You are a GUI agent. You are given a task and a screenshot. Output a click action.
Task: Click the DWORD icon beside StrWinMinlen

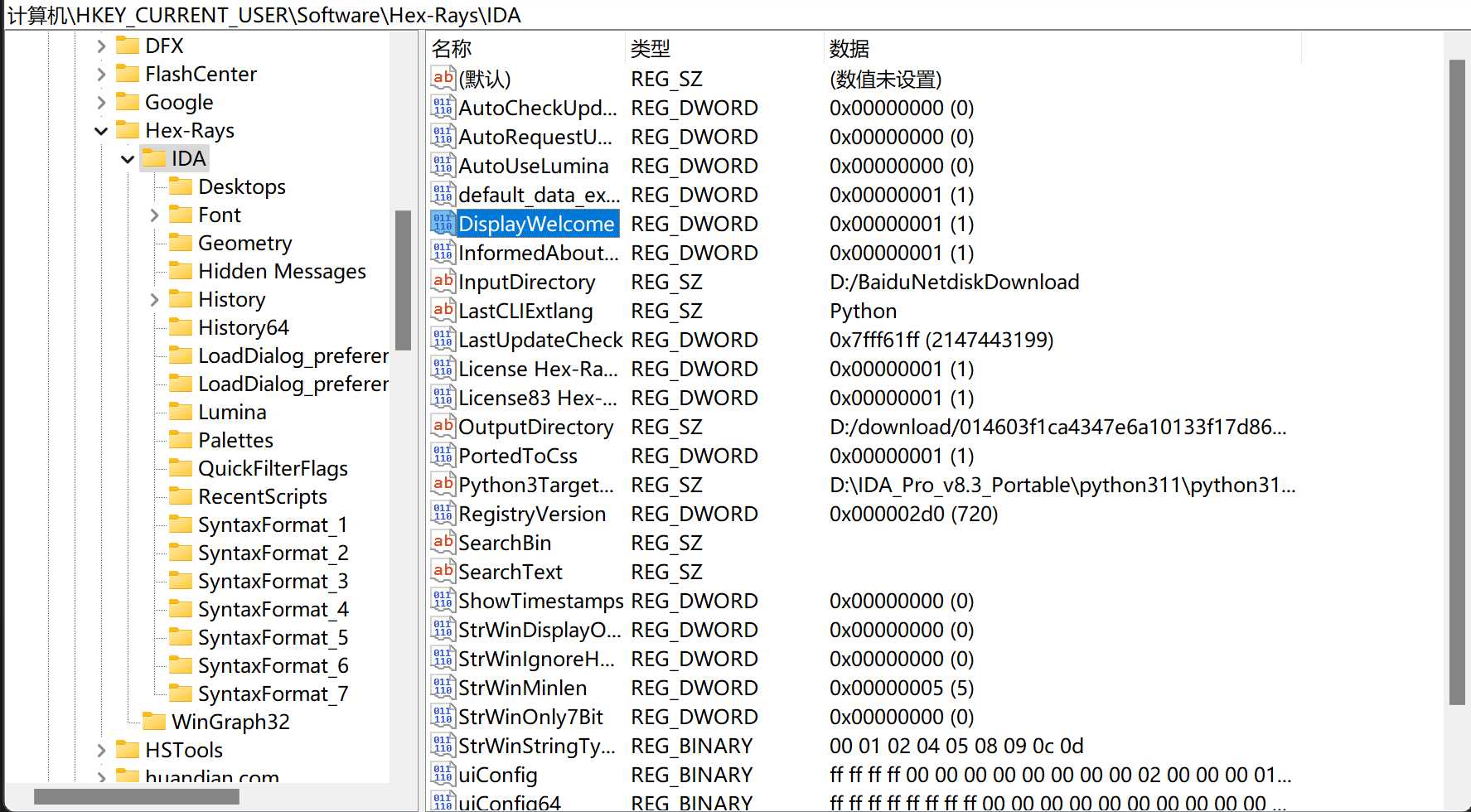click(443, 687)
